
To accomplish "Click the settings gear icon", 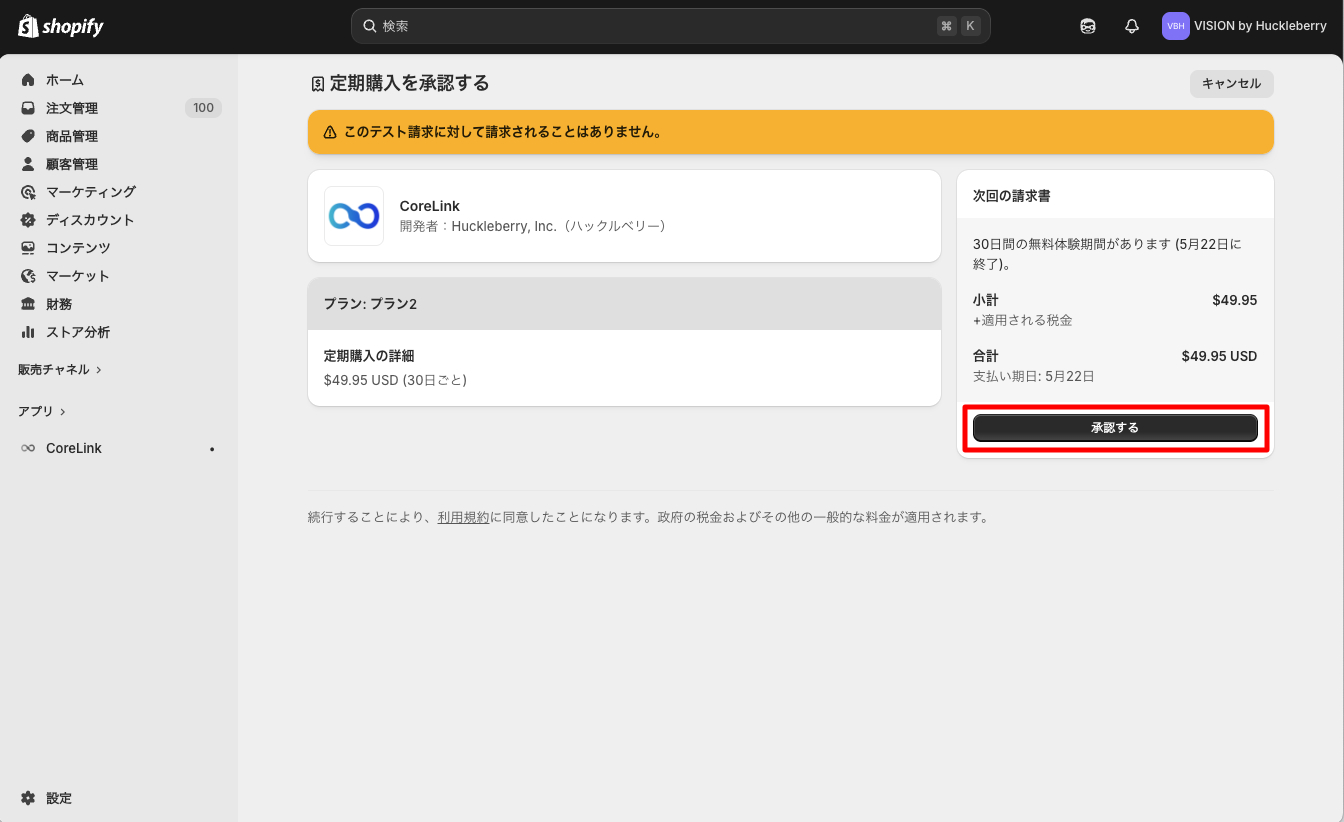I will pyautogui.click(x=28, y=798).
